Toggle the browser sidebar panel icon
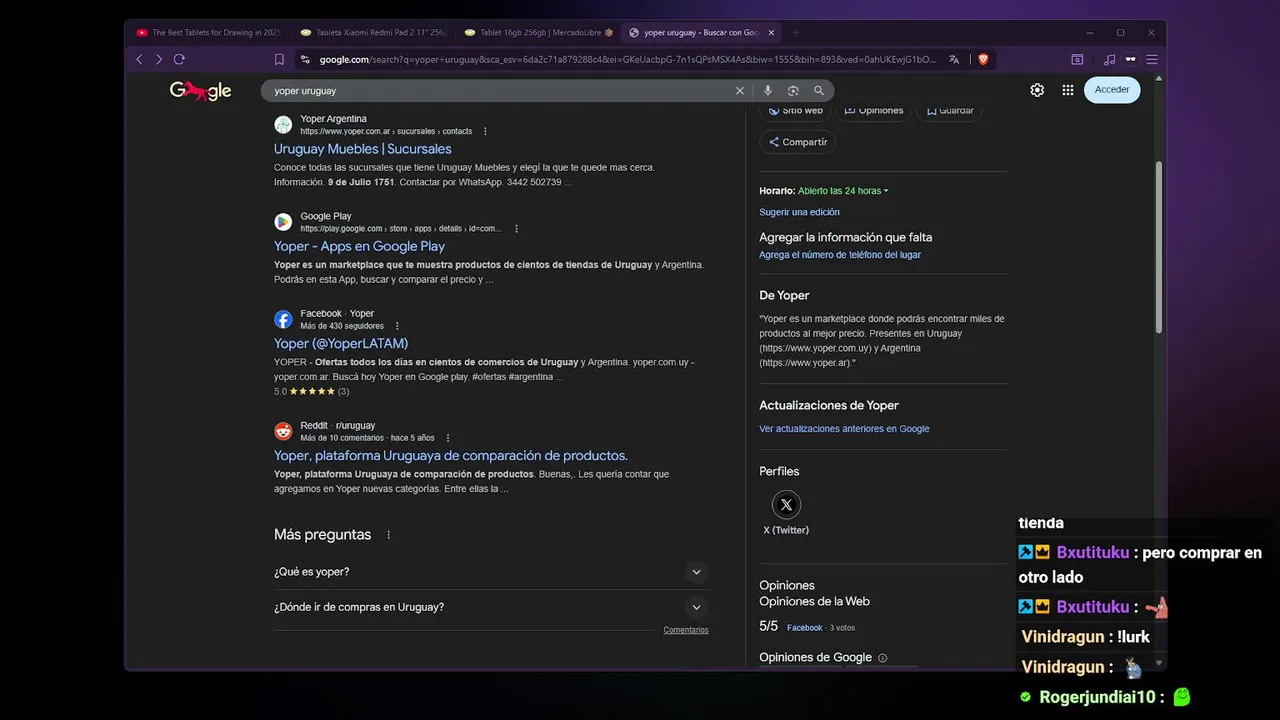This screenshot has width=1280, height=720. click(1077, 60)
